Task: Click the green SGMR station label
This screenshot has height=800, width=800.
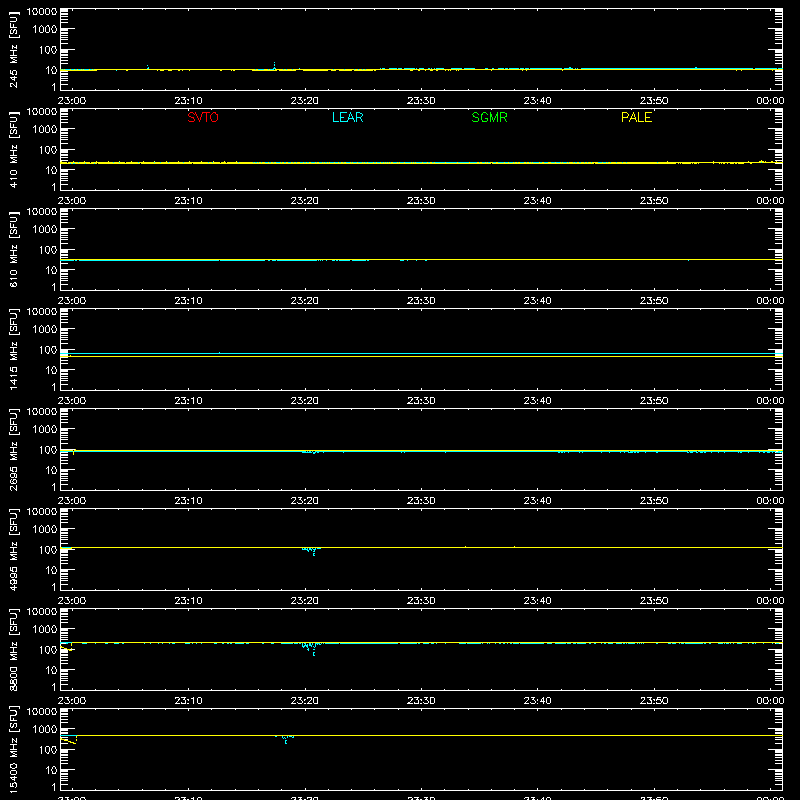Action: 489,117
